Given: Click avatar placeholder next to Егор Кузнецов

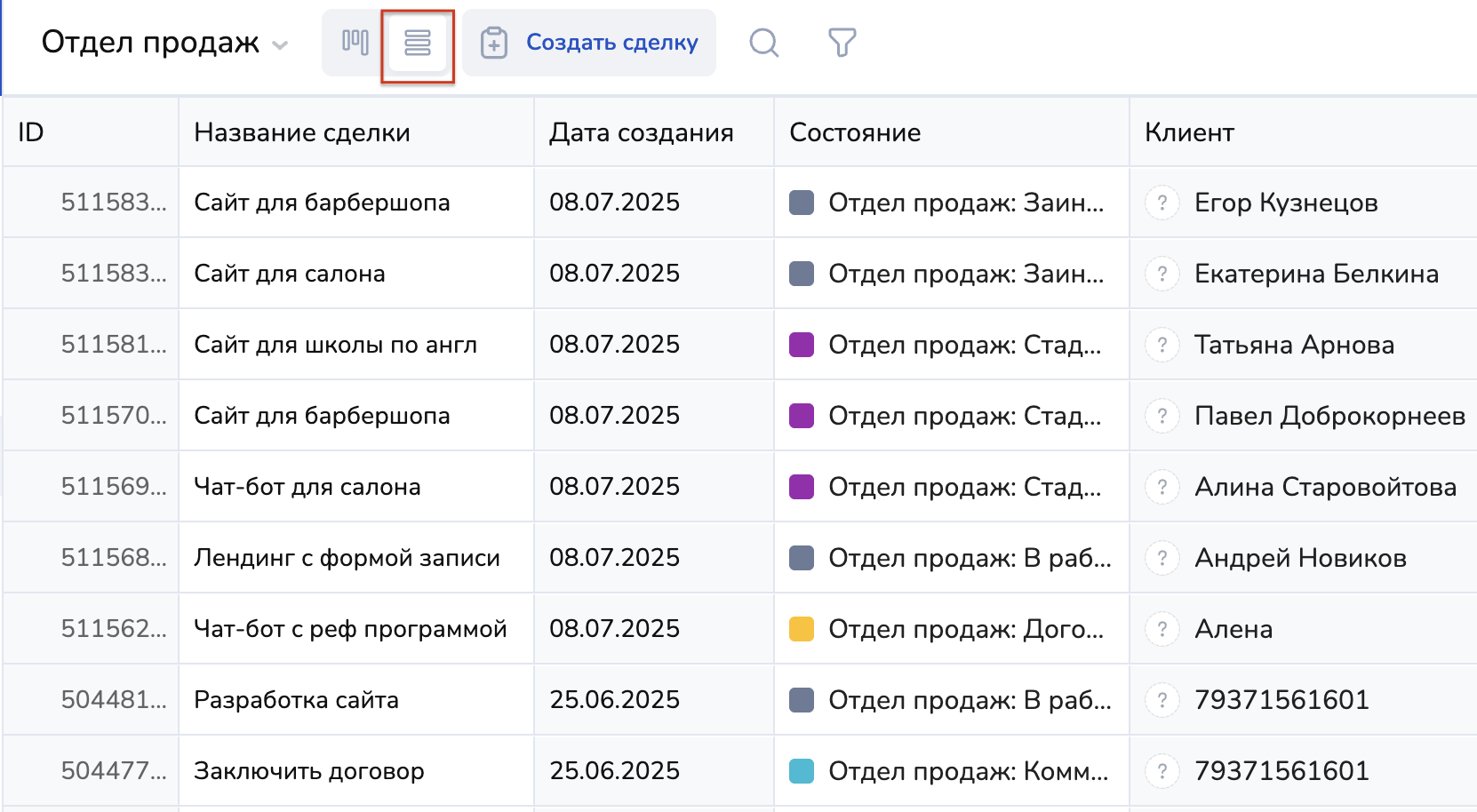Looking at the screenshot, I should pyautogui.click(x=1162, y=203).
